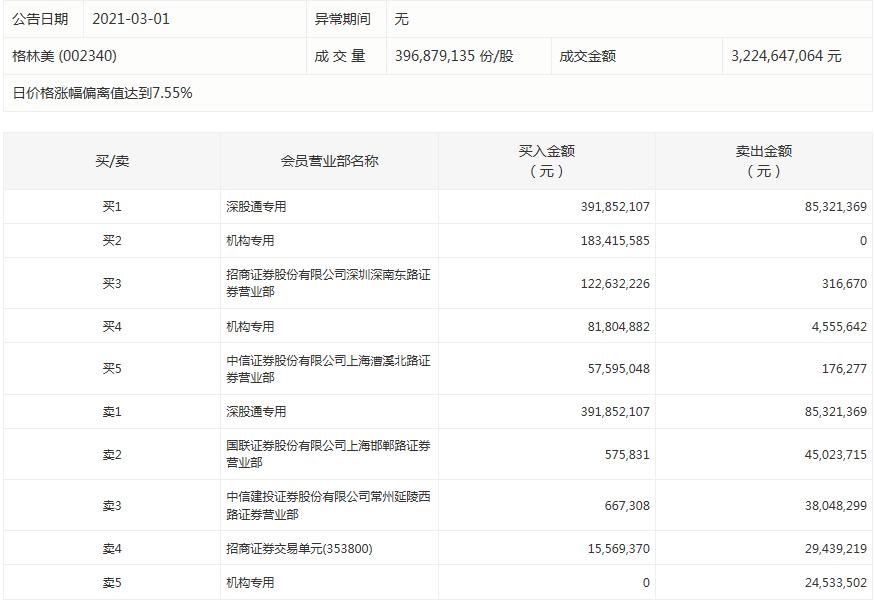Click the 买/卖 column header
This screenshot has width=874, height=600.
click(x=112, y=161)
